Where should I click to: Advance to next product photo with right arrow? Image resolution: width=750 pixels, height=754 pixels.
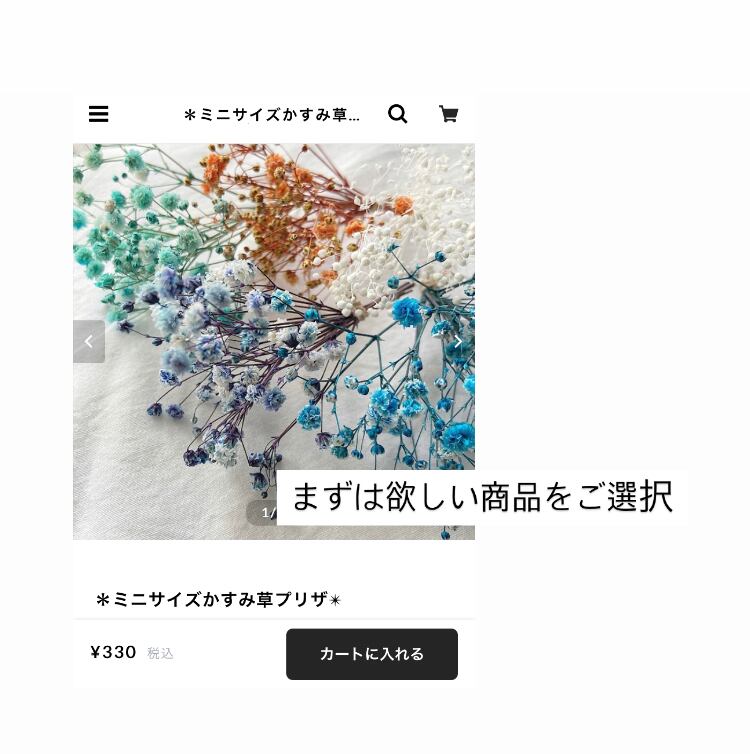tap(458, 341)
